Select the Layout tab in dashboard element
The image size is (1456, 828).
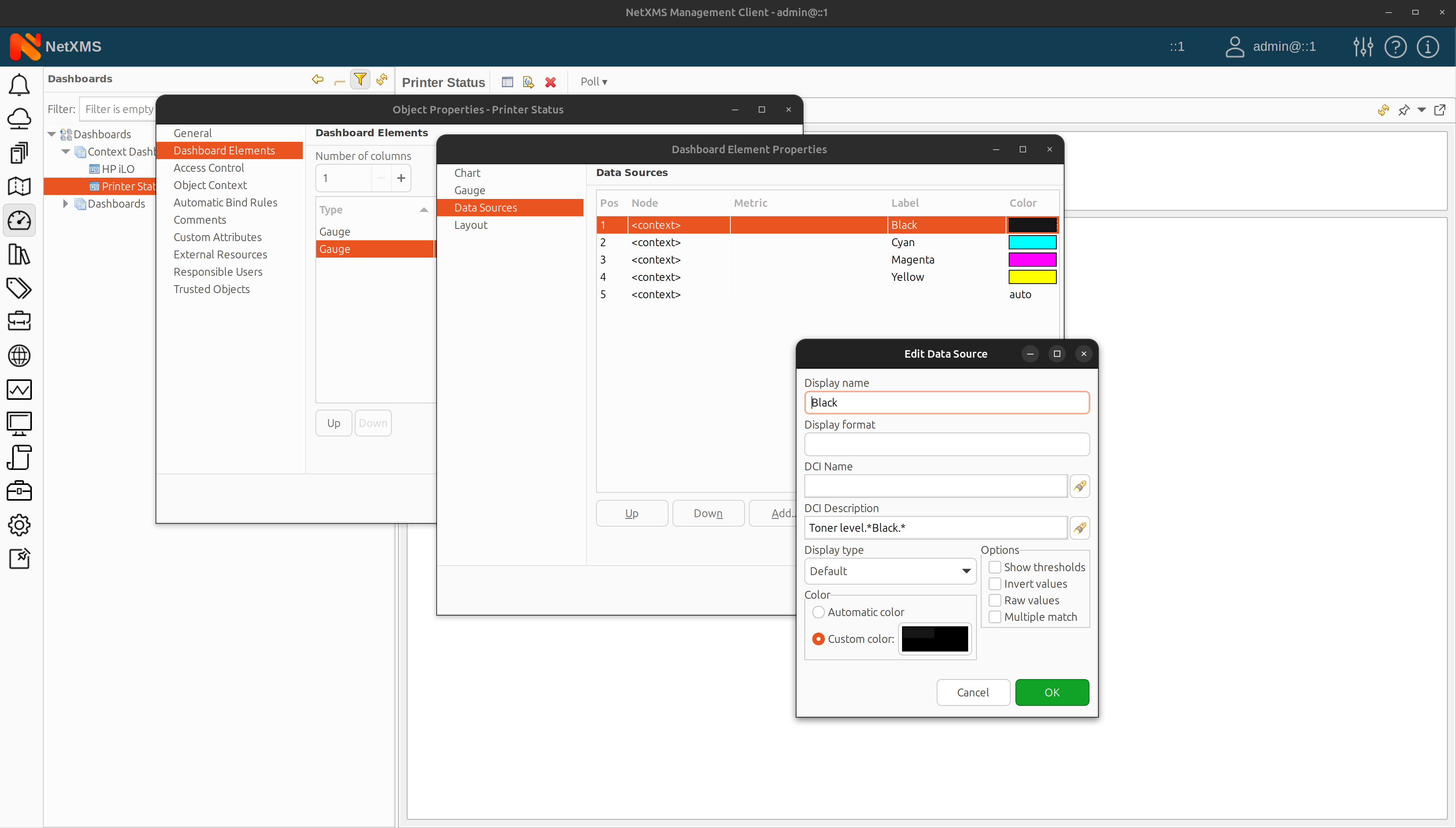pyautogui.click(x=470, y=224)
